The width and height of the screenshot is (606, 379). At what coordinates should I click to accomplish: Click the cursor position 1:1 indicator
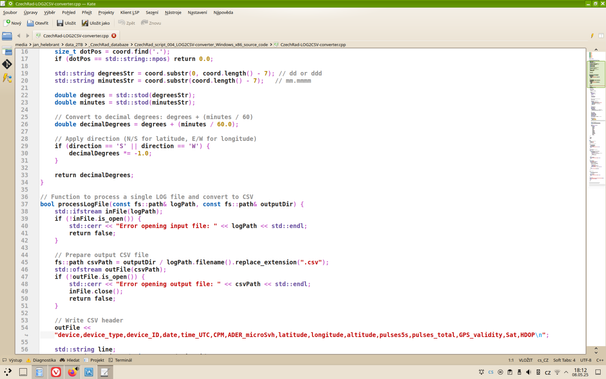coord(511,360)
